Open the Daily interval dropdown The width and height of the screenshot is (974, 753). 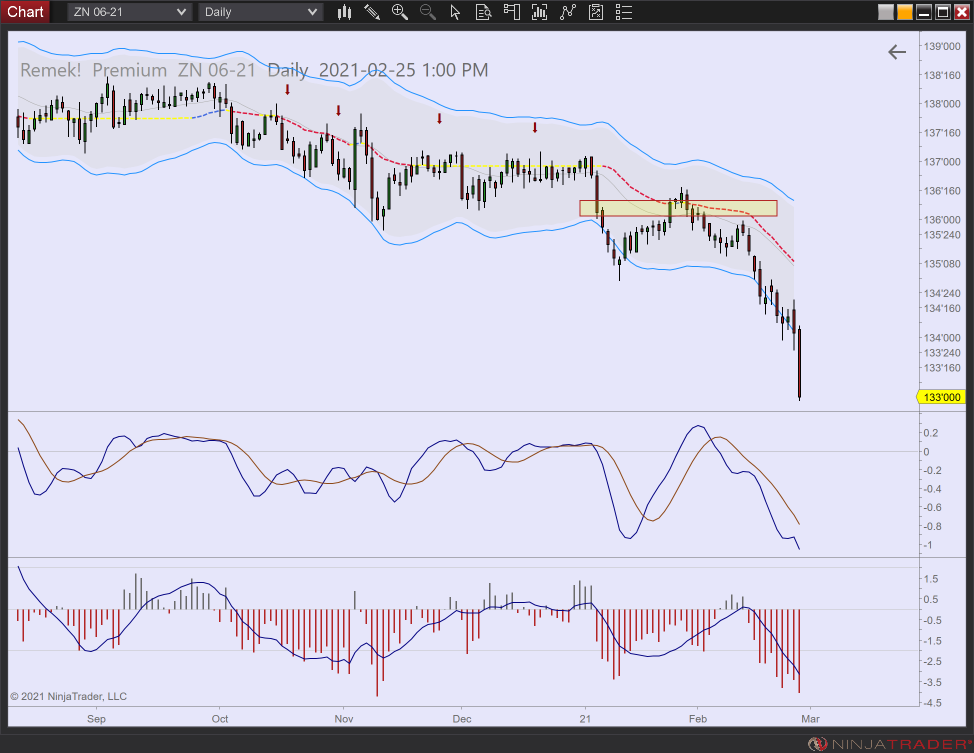pos(261,12)
